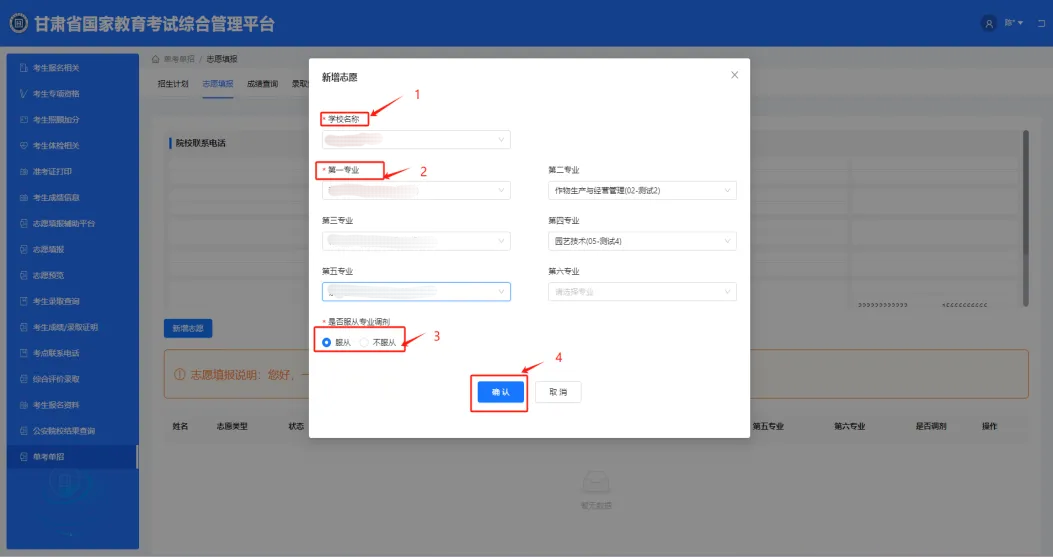Select the 服从 radio button

[327, 343]
